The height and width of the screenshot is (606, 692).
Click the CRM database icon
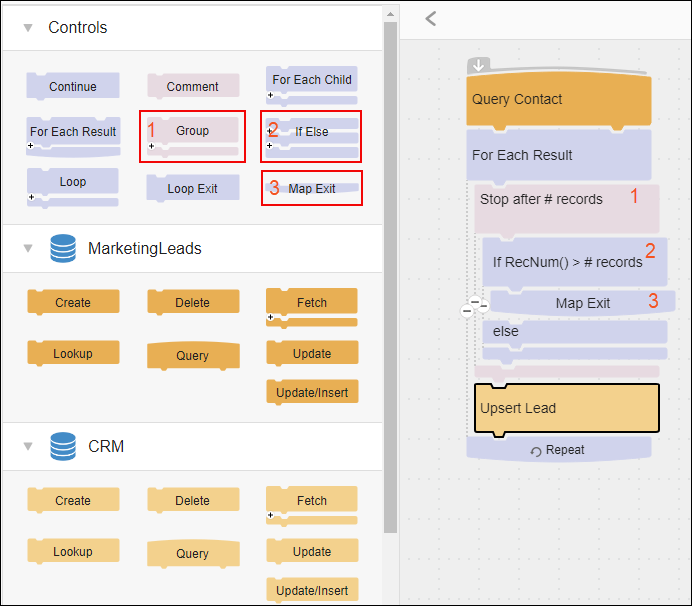point(63,446)
